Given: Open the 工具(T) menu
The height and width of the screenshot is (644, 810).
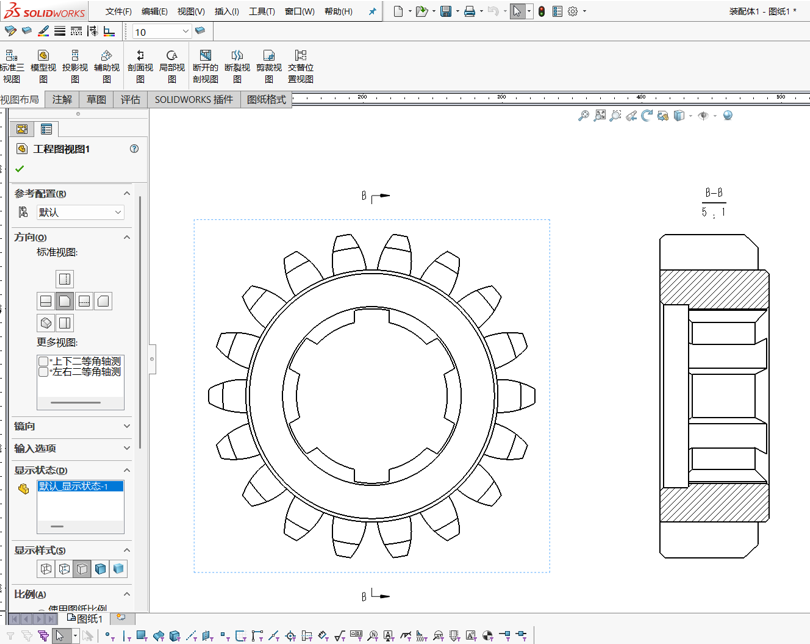Looking at the screenshot, I should [261, 12].
